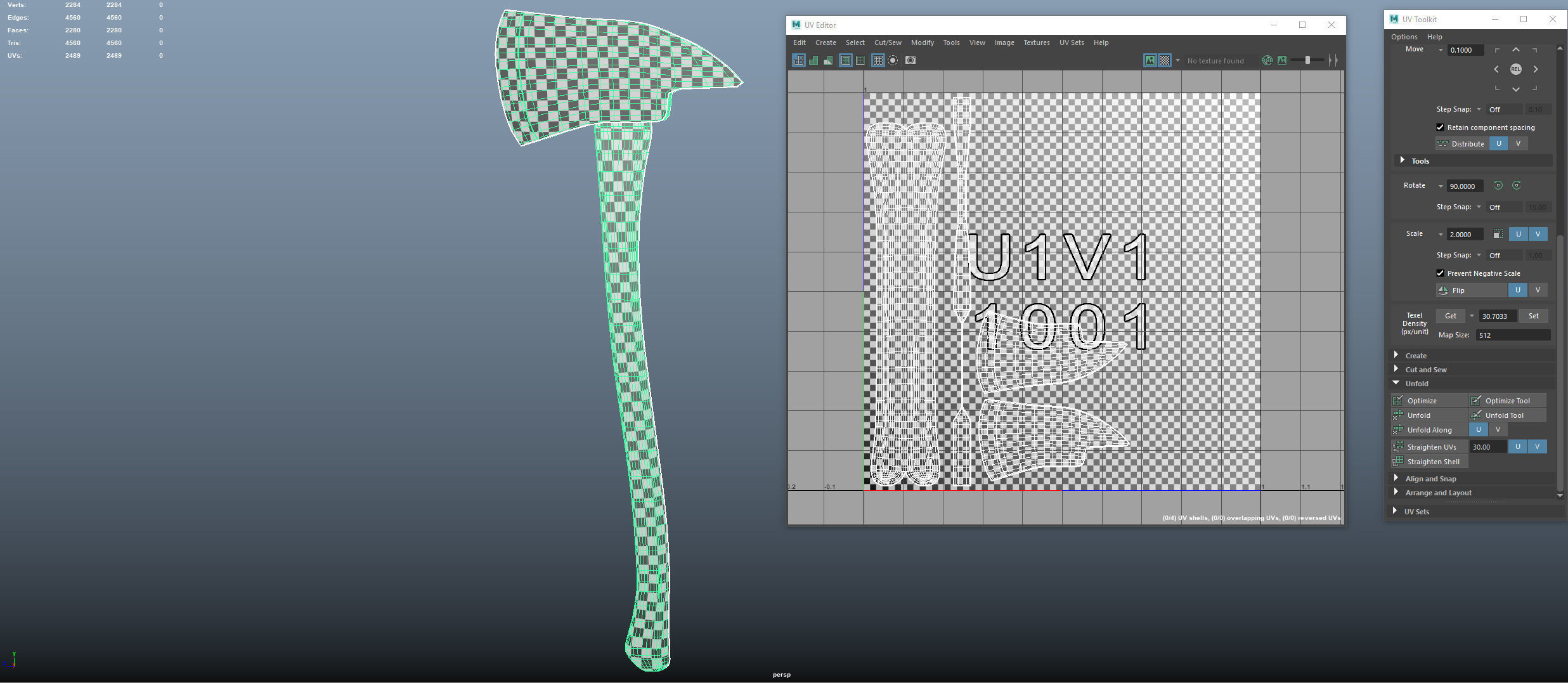Open the Scale value dropdown arrow

pos(1441,235)
